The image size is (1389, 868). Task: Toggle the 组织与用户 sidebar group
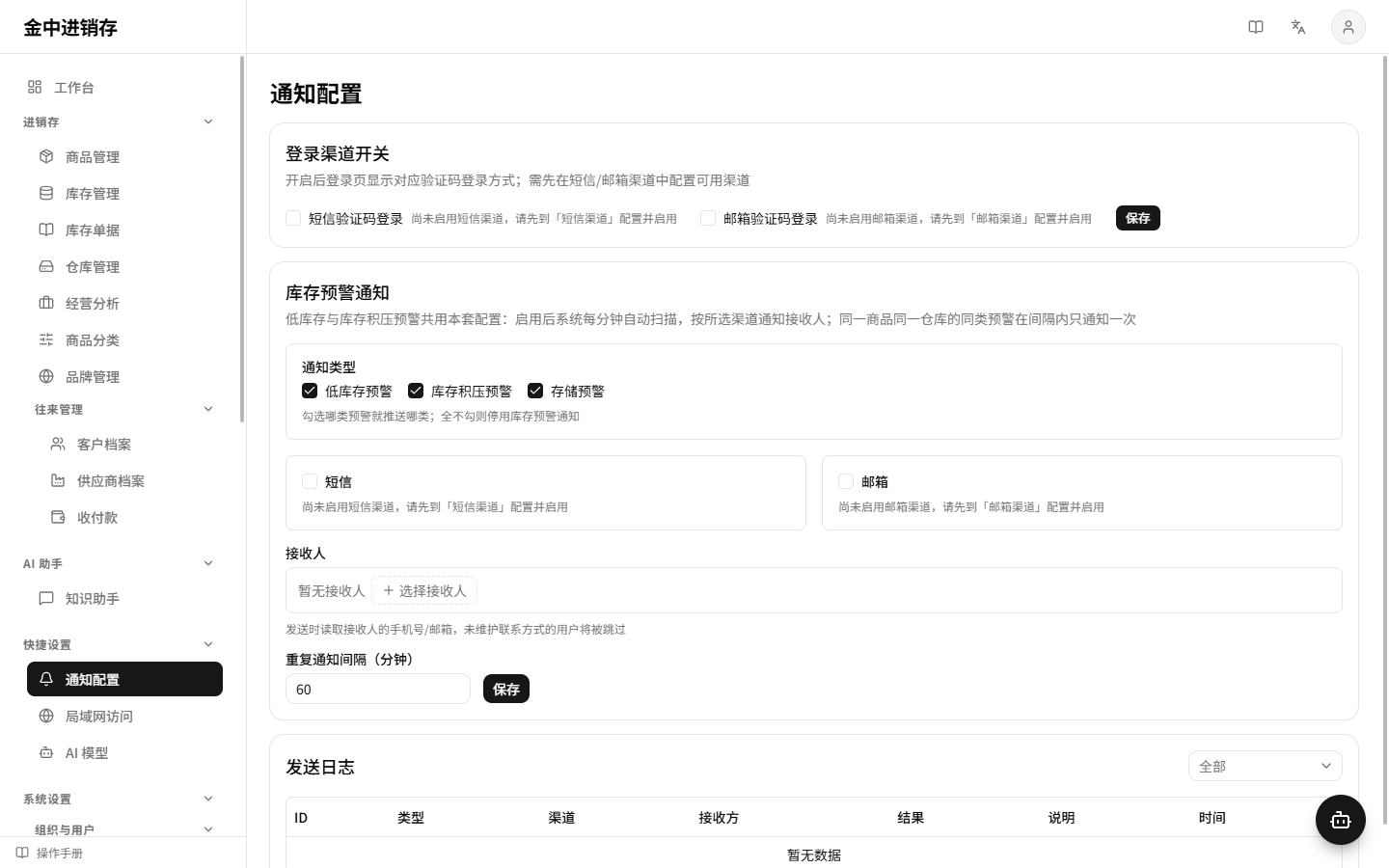208,829
